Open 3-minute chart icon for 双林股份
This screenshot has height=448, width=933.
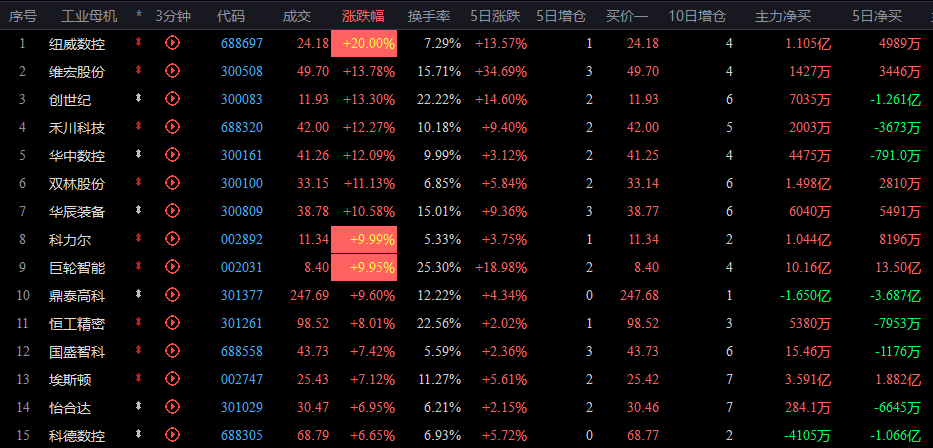tap(173, 183)
